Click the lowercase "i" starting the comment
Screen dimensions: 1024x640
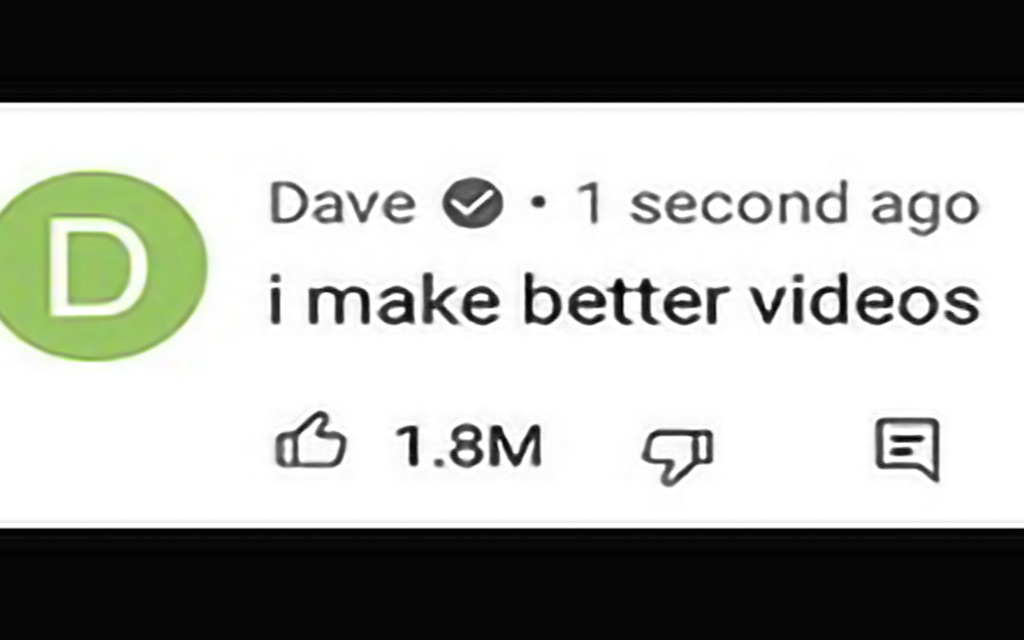[x=276, y=300]
